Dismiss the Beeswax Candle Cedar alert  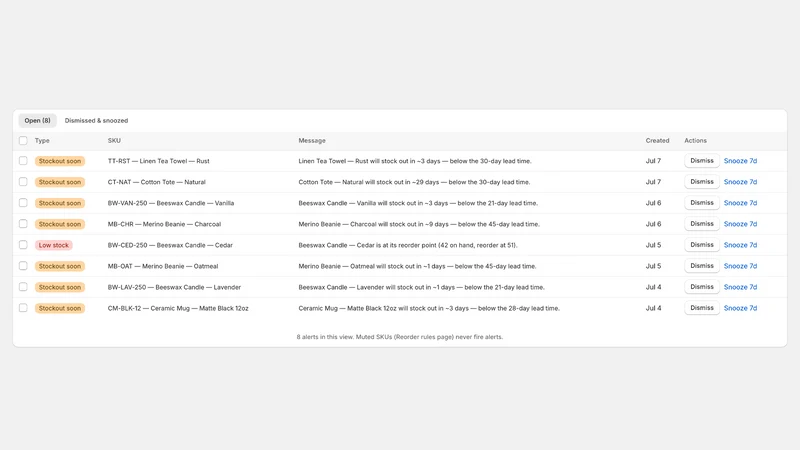[702, 245]
